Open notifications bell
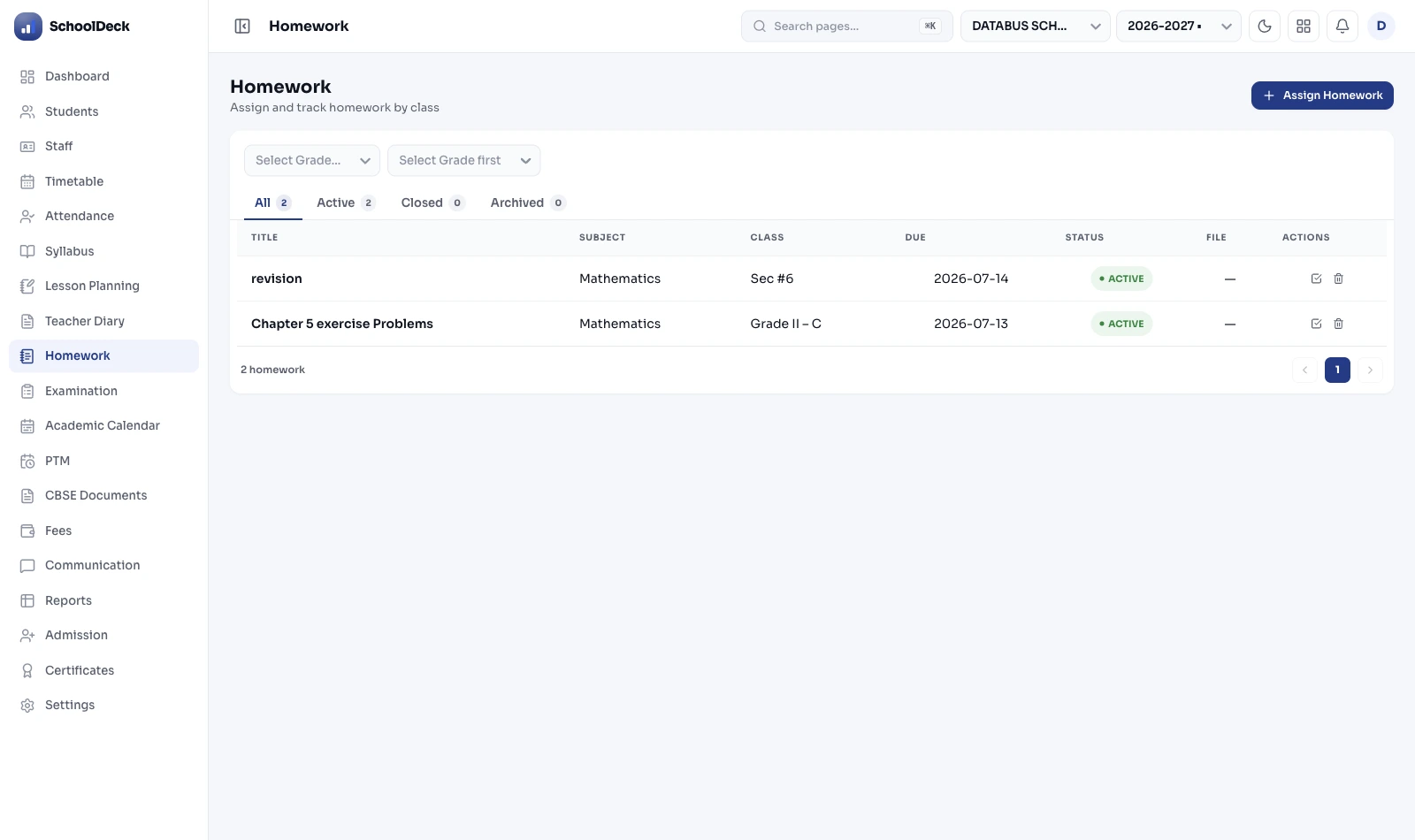This screenshot has height=840, width=1415. coord(1342,27)
